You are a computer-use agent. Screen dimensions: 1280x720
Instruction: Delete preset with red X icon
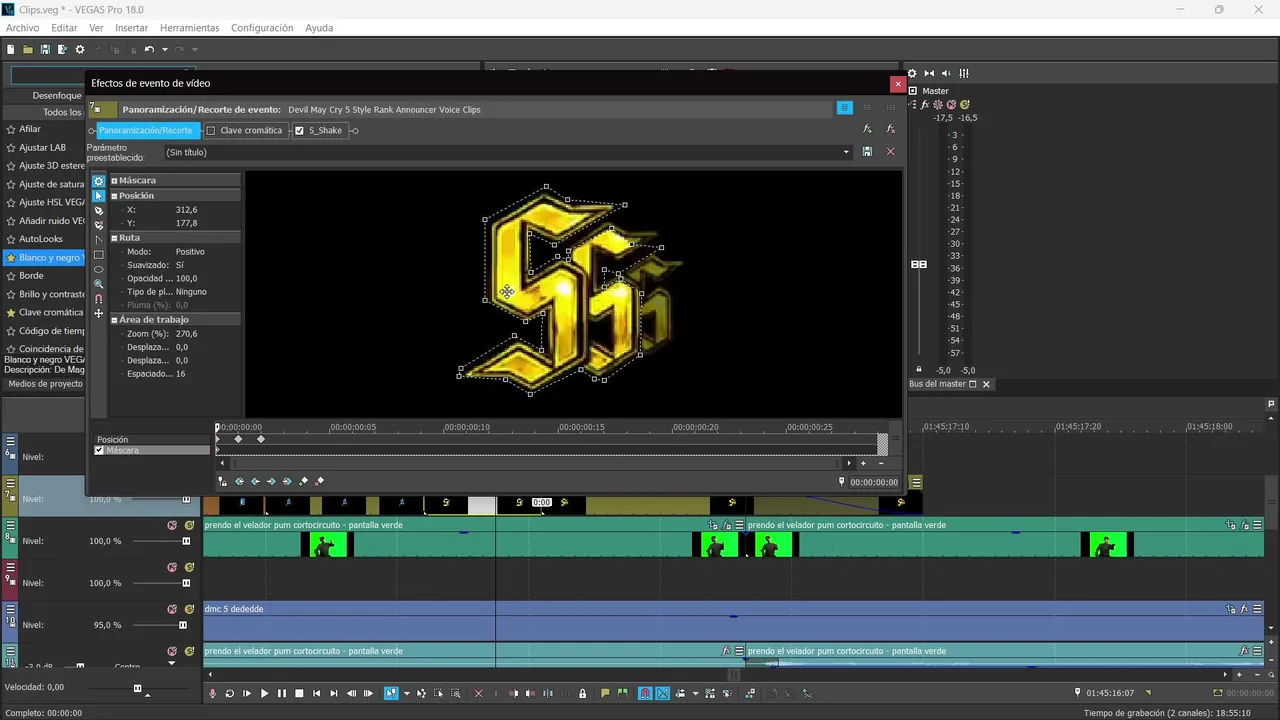[x=890, y=152]
